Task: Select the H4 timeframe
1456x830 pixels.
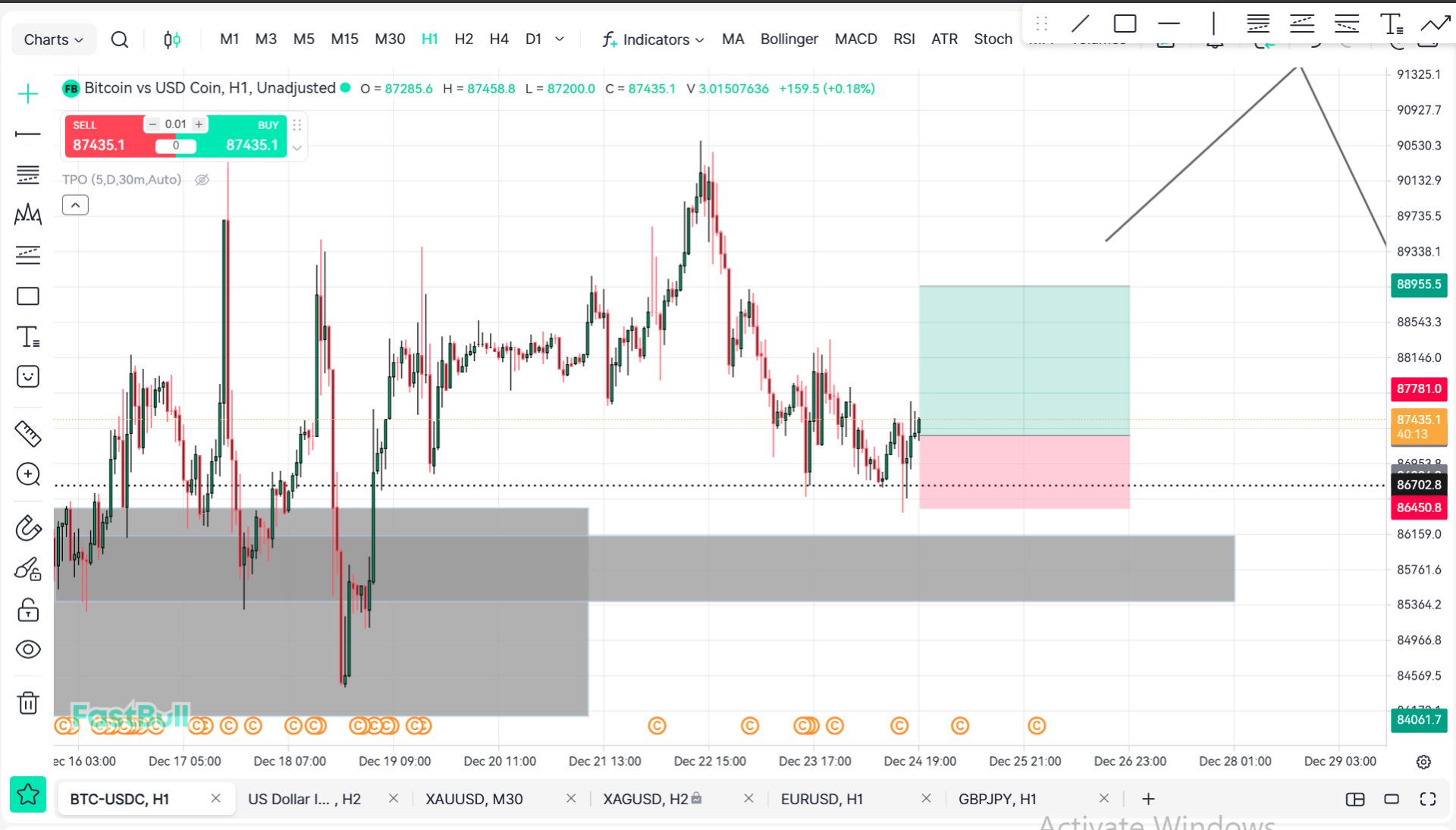Action: (x=498, y=39)
